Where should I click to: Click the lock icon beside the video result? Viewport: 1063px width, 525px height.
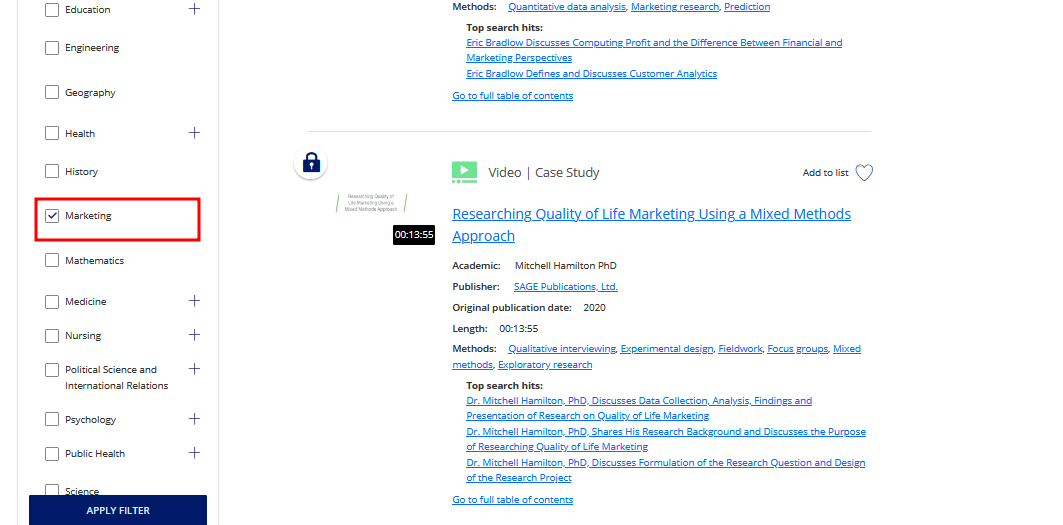tap(311, 163)
